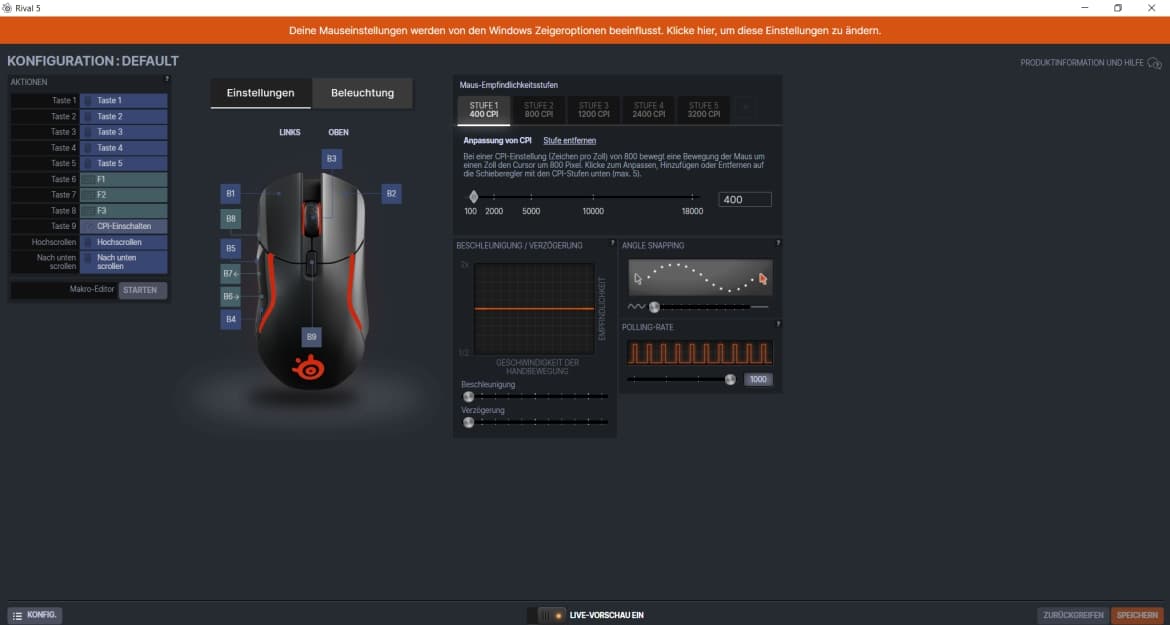This screenshot has height=625, width=1170.
Task: Switch to the Beleuchtung tab
Action: click(362, 93)
